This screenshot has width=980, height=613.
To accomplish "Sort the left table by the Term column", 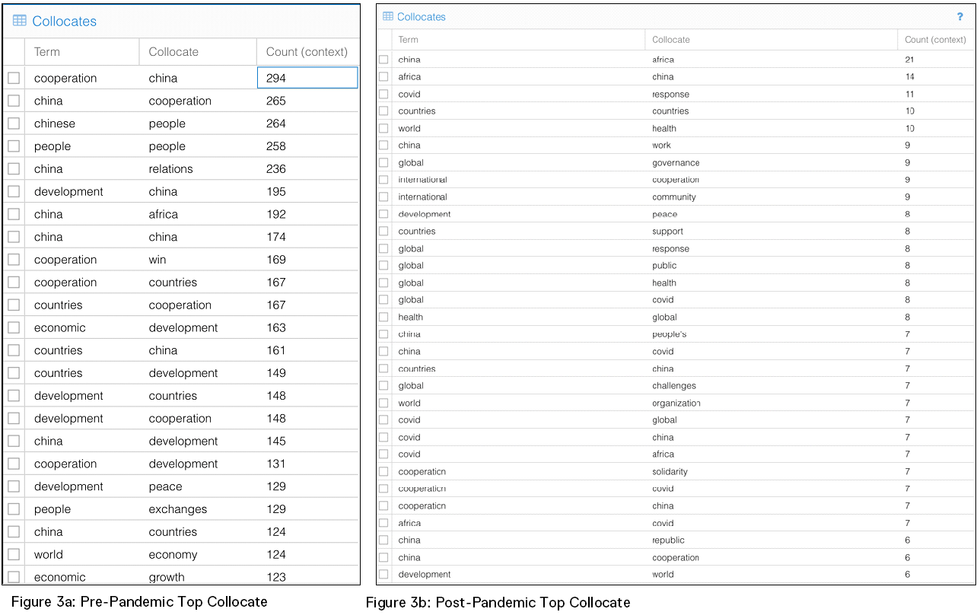I will point(47,51).
